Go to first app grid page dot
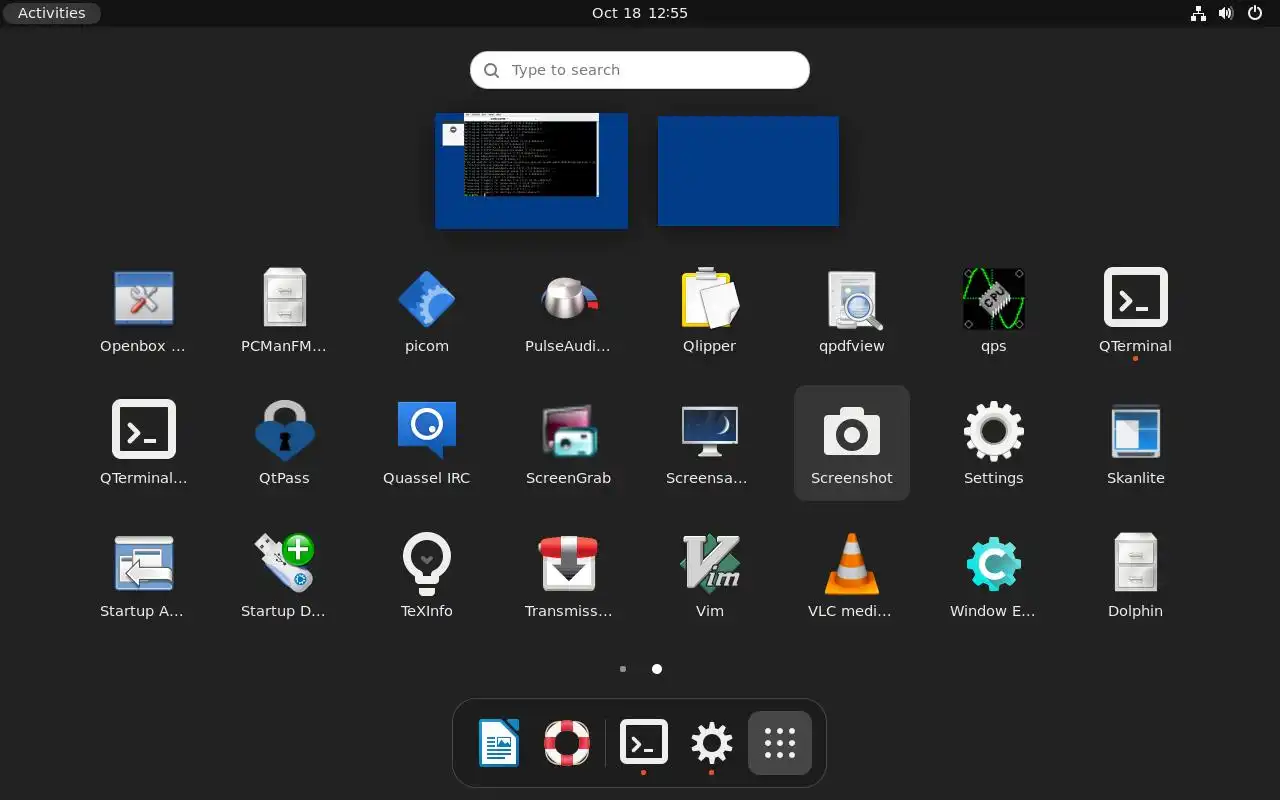1280x800 pixels. (623, 669)
